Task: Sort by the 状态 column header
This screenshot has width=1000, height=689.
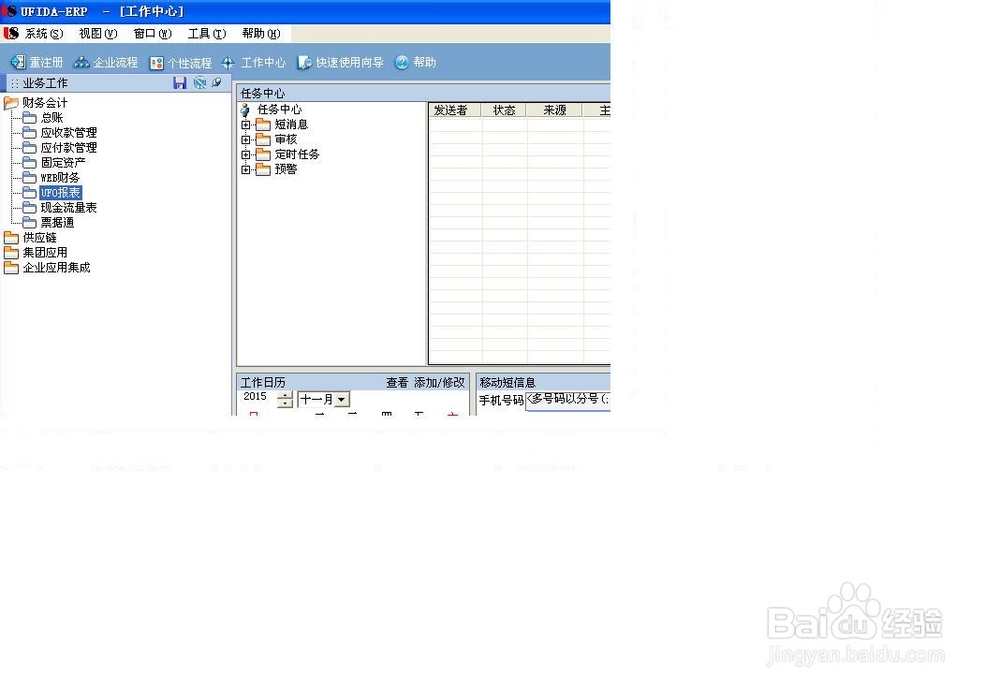Action: (x=504, y=110)
